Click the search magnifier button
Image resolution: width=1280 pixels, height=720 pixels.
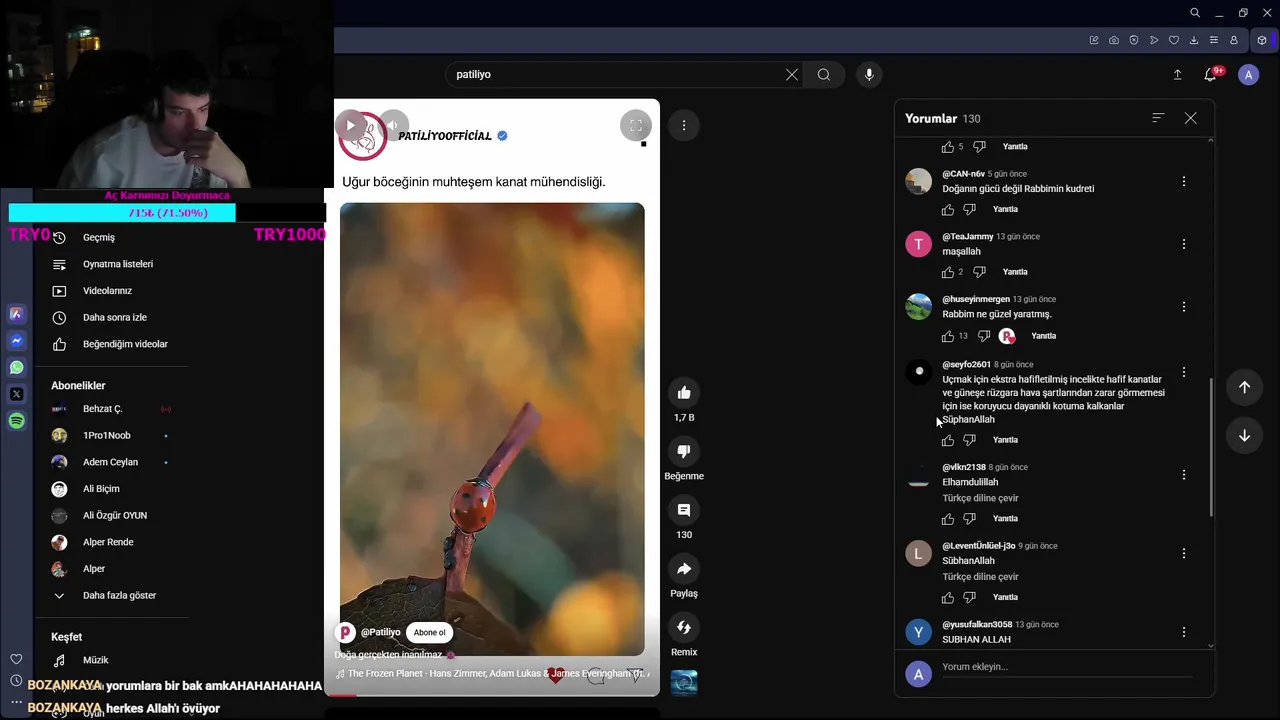coord(824,74)
